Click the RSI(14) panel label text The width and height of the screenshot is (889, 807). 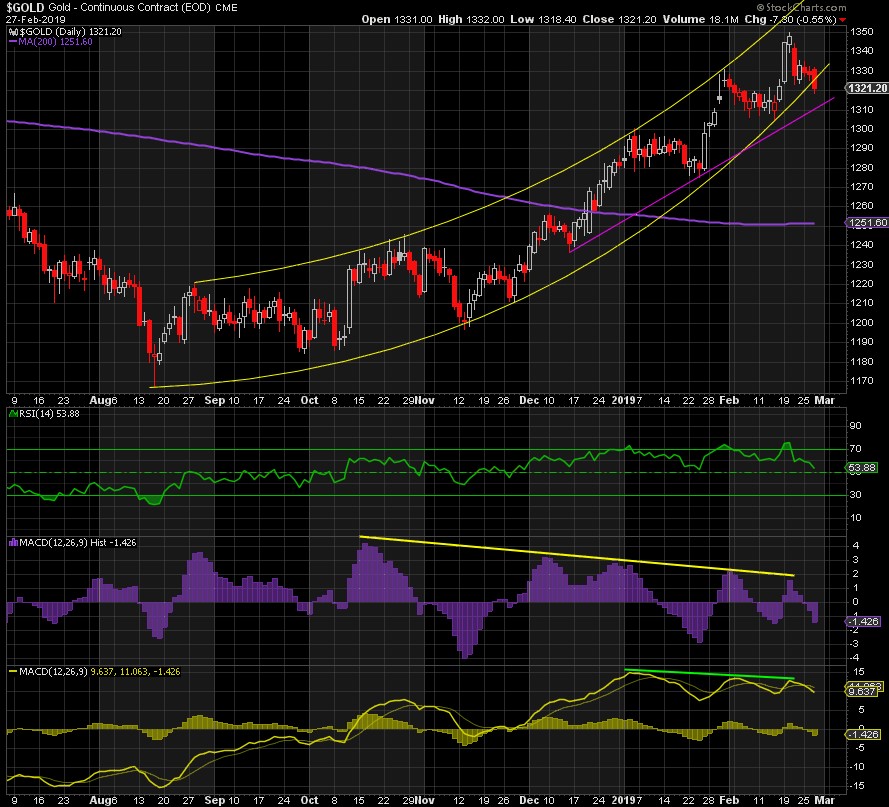(35, 414)
